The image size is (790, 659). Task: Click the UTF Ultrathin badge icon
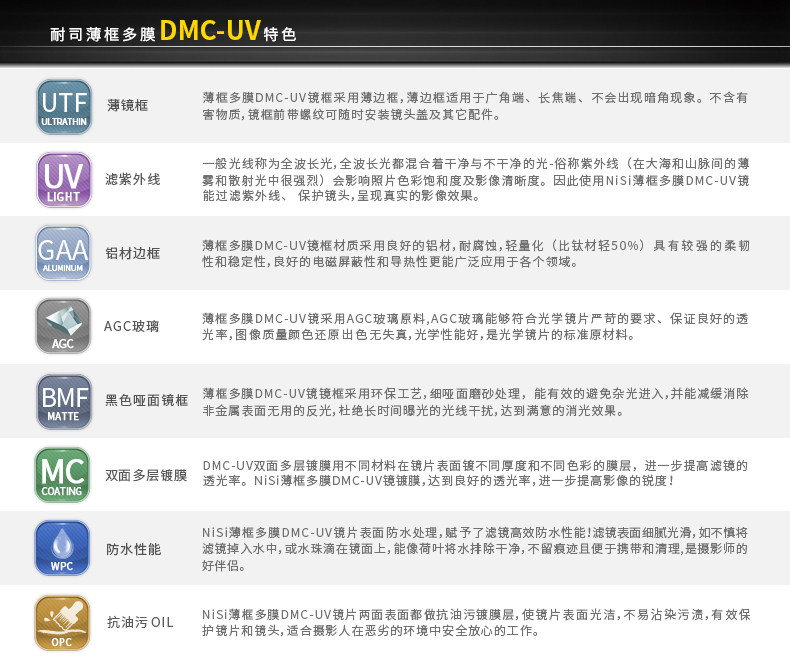point(64,107)
